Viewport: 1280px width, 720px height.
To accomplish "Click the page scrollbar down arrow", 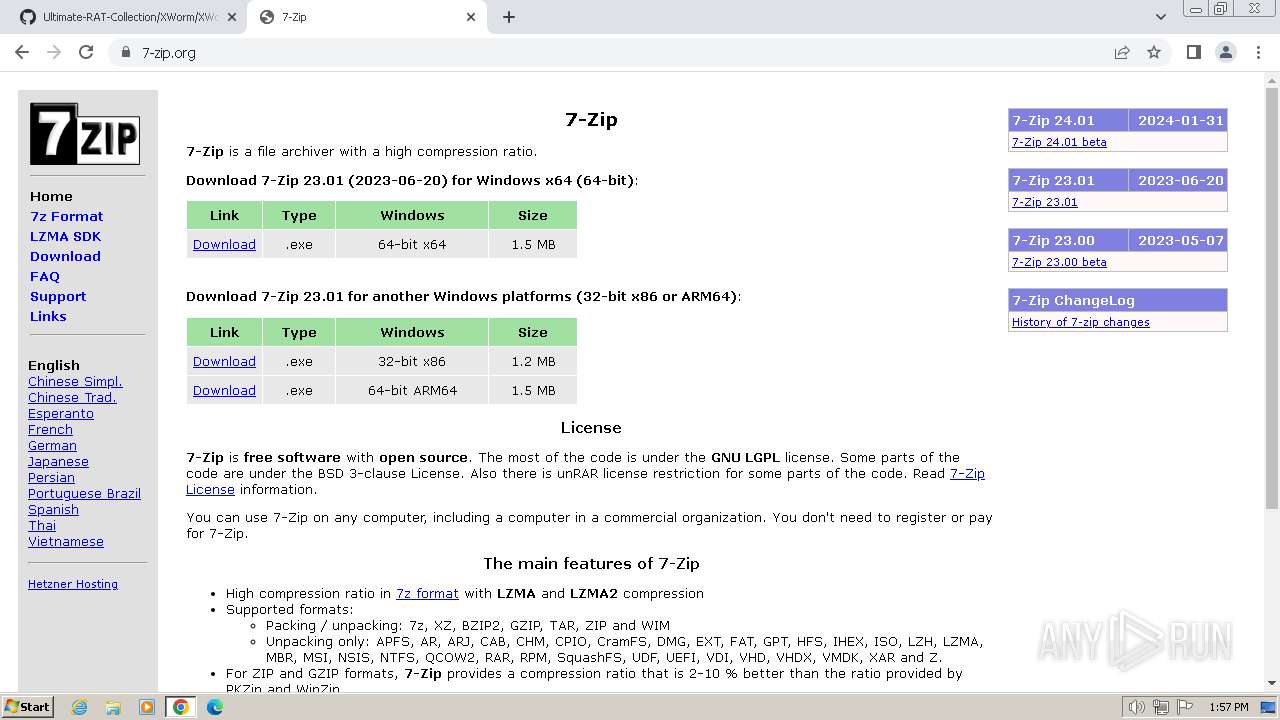I will point(1271,682).
